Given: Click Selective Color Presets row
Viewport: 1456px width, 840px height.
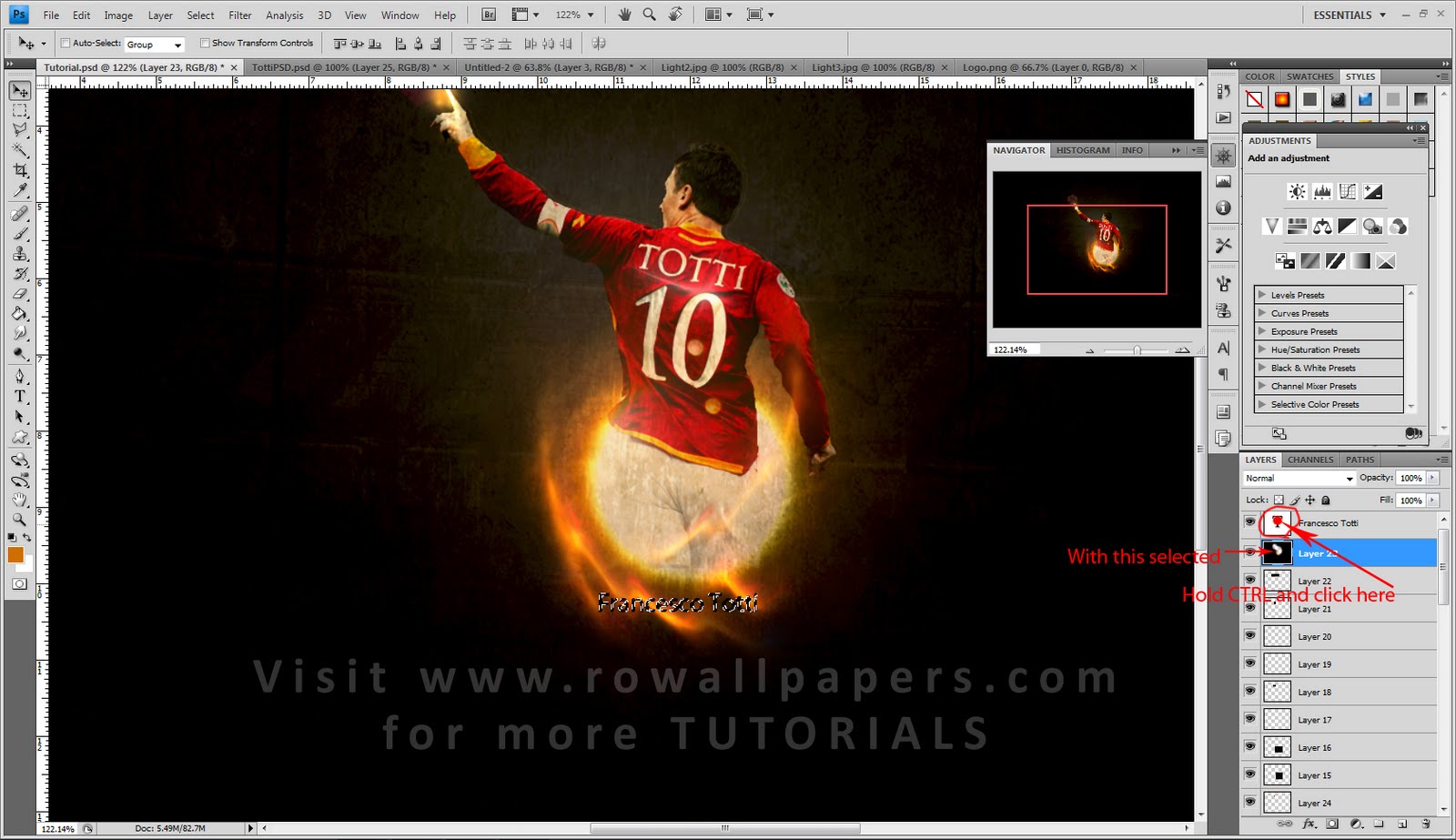Looking at the screenshot, I should coord(1329,404).
